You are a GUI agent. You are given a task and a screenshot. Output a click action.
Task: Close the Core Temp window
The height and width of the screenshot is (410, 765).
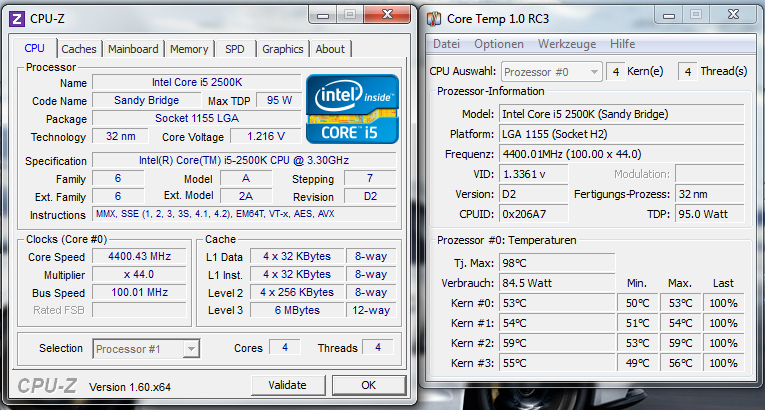tap(733, 15)
